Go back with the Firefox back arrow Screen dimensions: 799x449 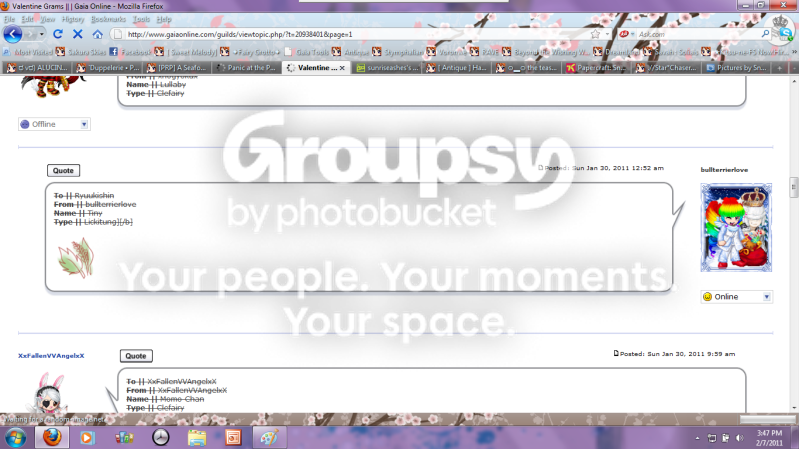click(13, 34)
